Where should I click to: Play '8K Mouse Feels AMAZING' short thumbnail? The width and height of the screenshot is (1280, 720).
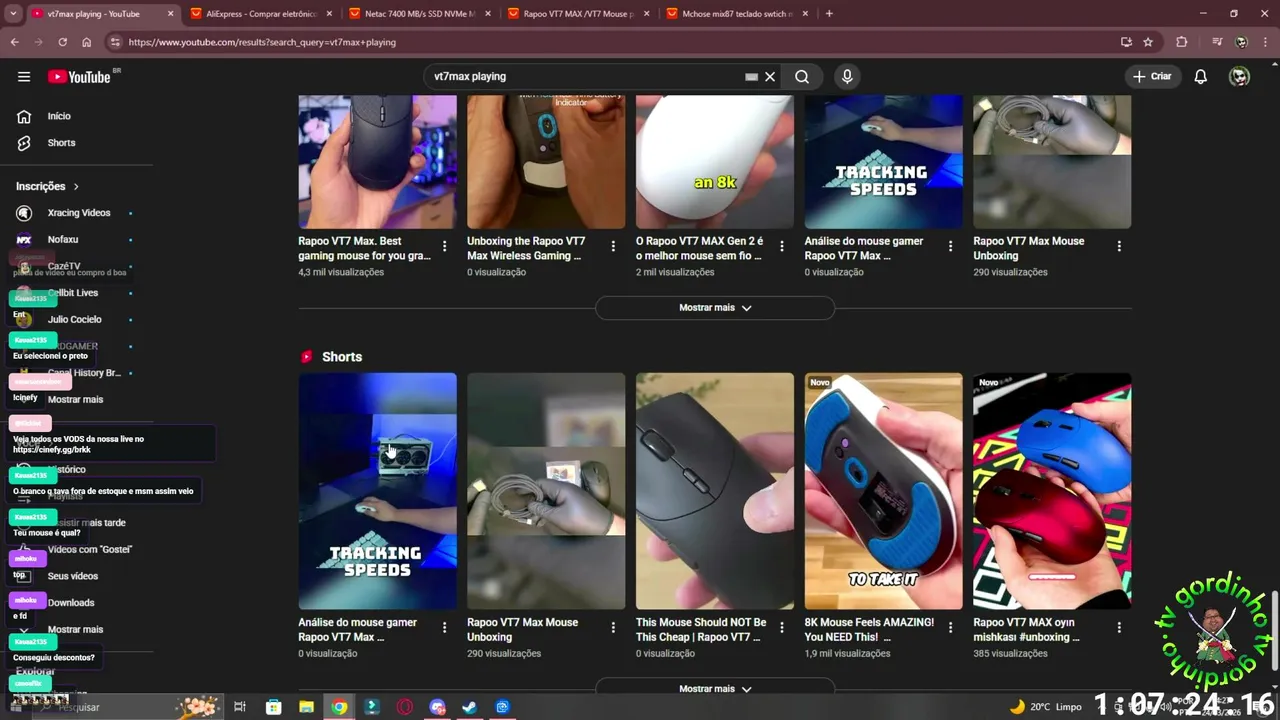884,491
